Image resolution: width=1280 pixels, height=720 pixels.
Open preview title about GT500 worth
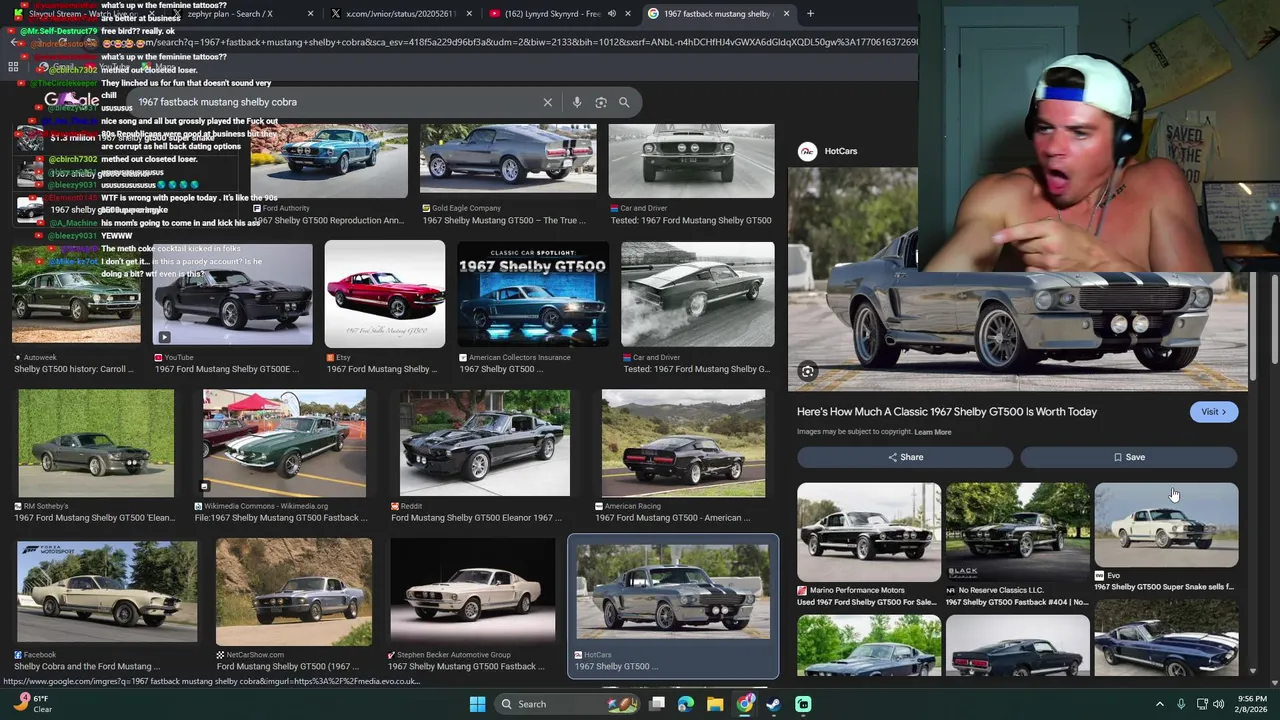(947, 412)
